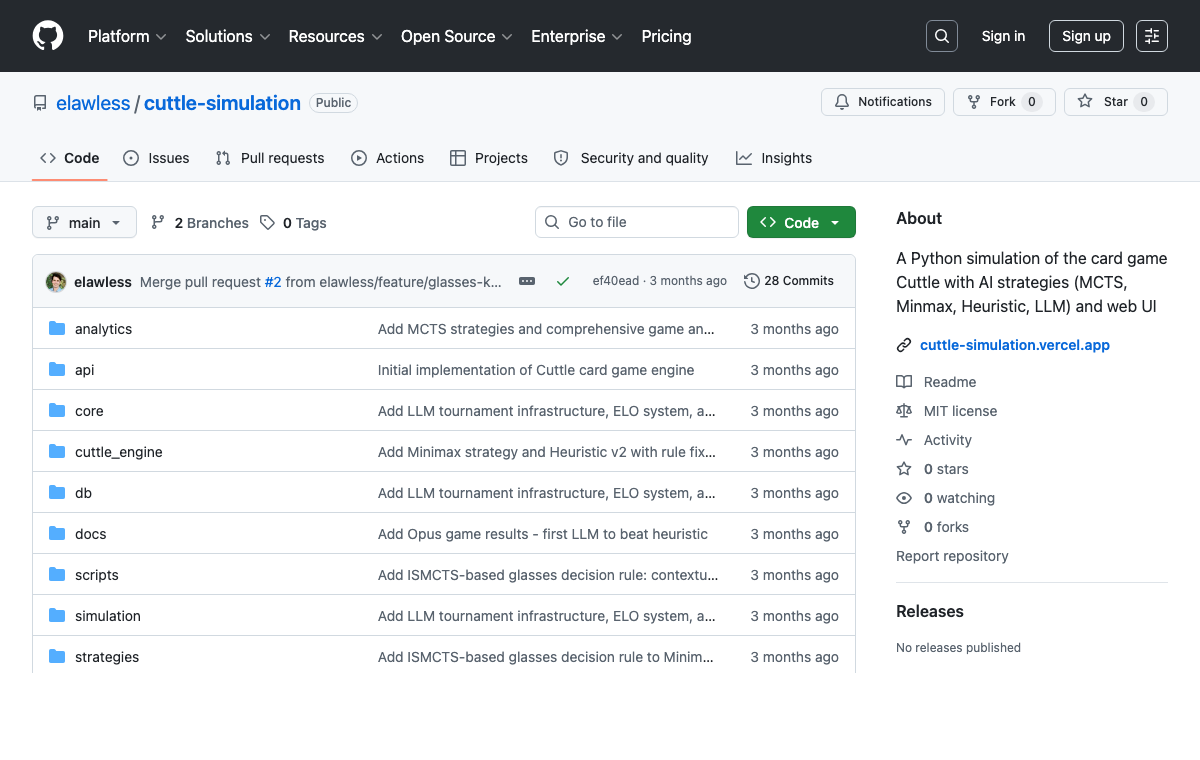Screen dimensions: 1200x760
Task: Click the analytics folder icon
Action: pos(57,329)
